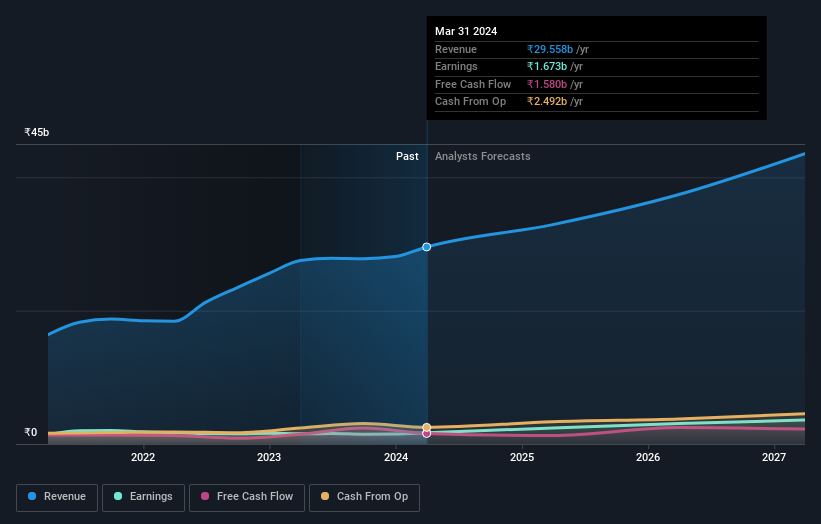Click the pink Free Cash Flow data point
The width and height of the screenshot is (821, 524).
pos(427,434)
